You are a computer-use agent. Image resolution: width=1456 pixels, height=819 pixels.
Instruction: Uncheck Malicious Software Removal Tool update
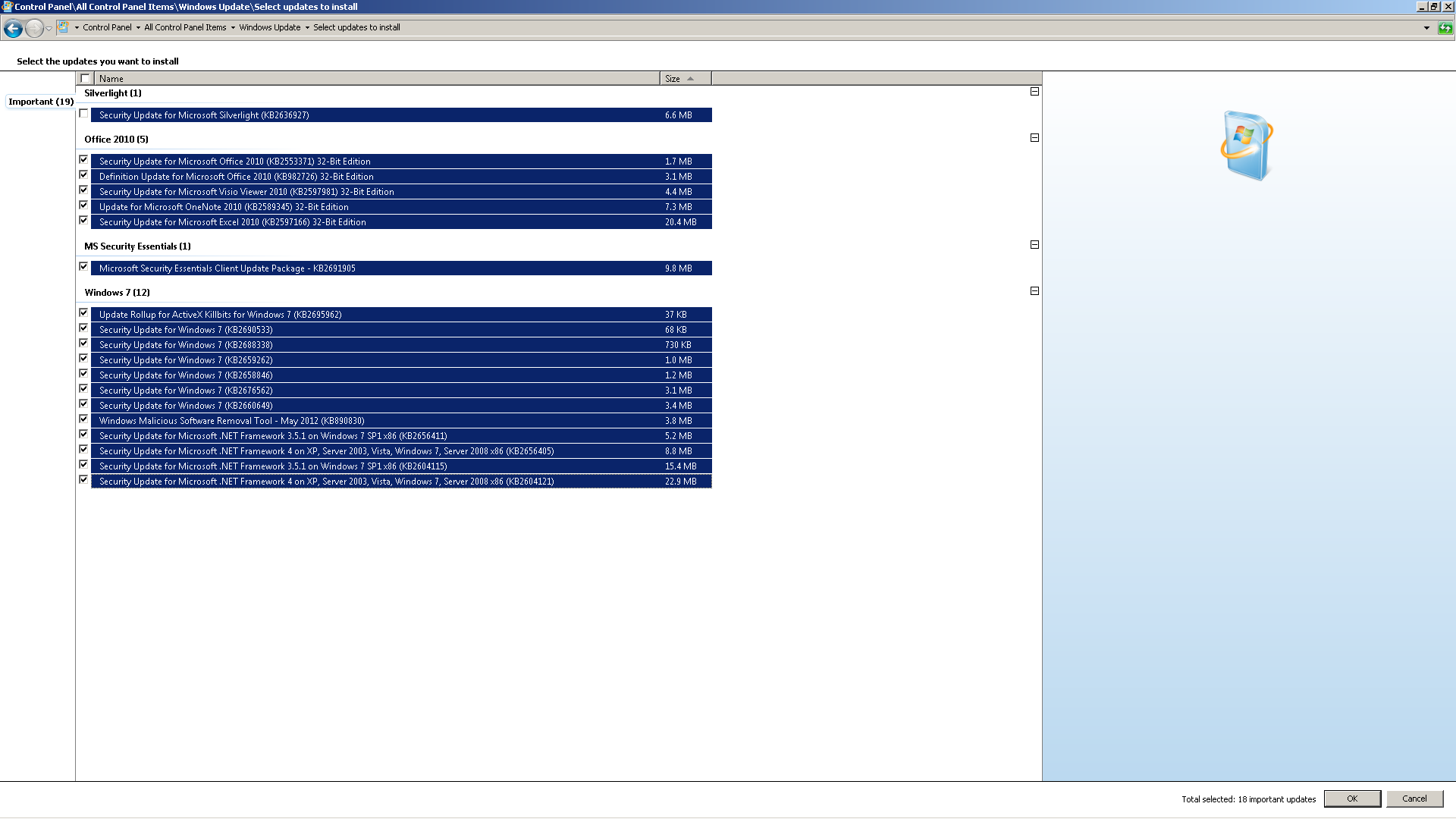84,419
